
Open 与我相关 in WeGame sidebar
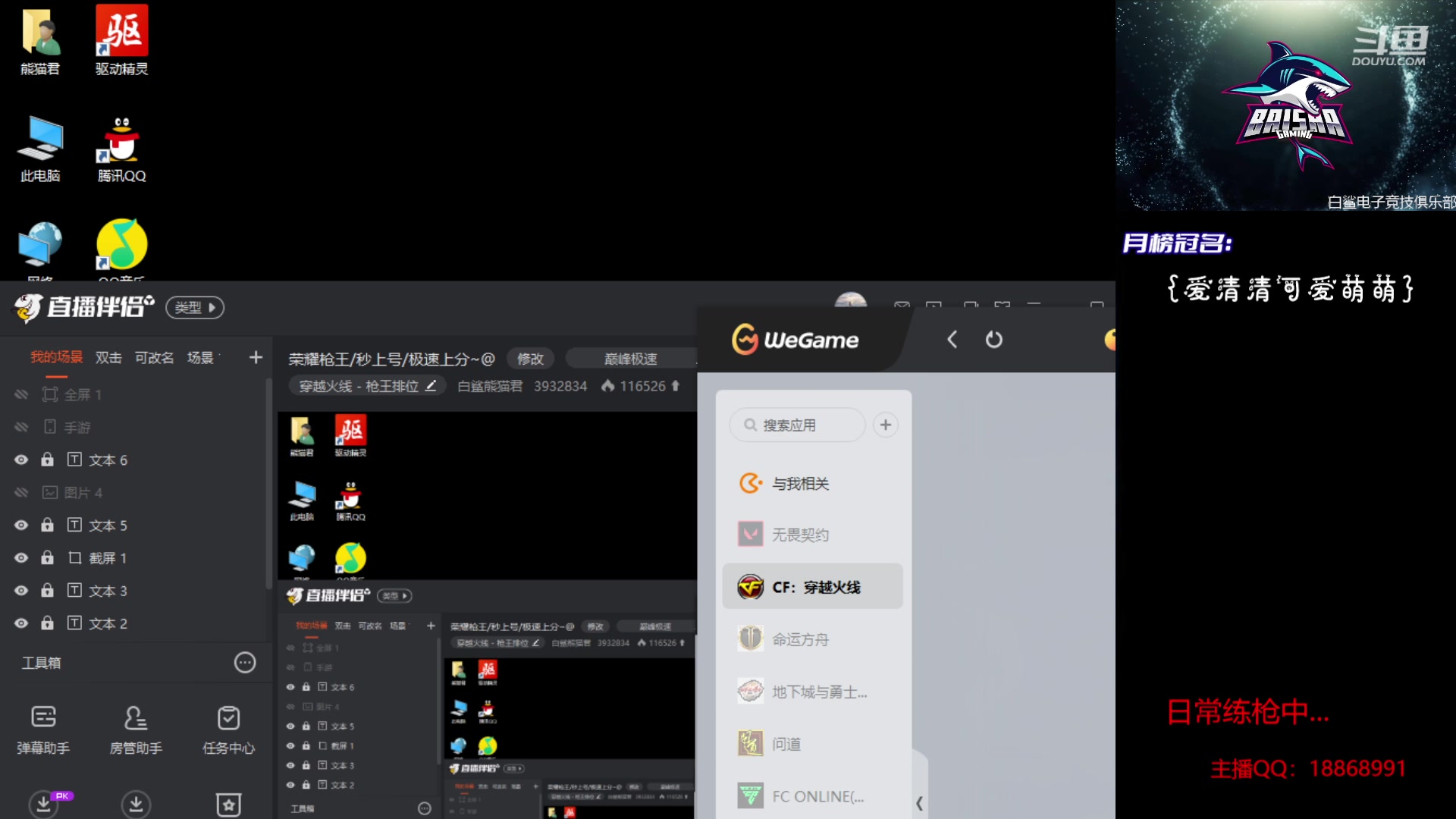[812, 483]
